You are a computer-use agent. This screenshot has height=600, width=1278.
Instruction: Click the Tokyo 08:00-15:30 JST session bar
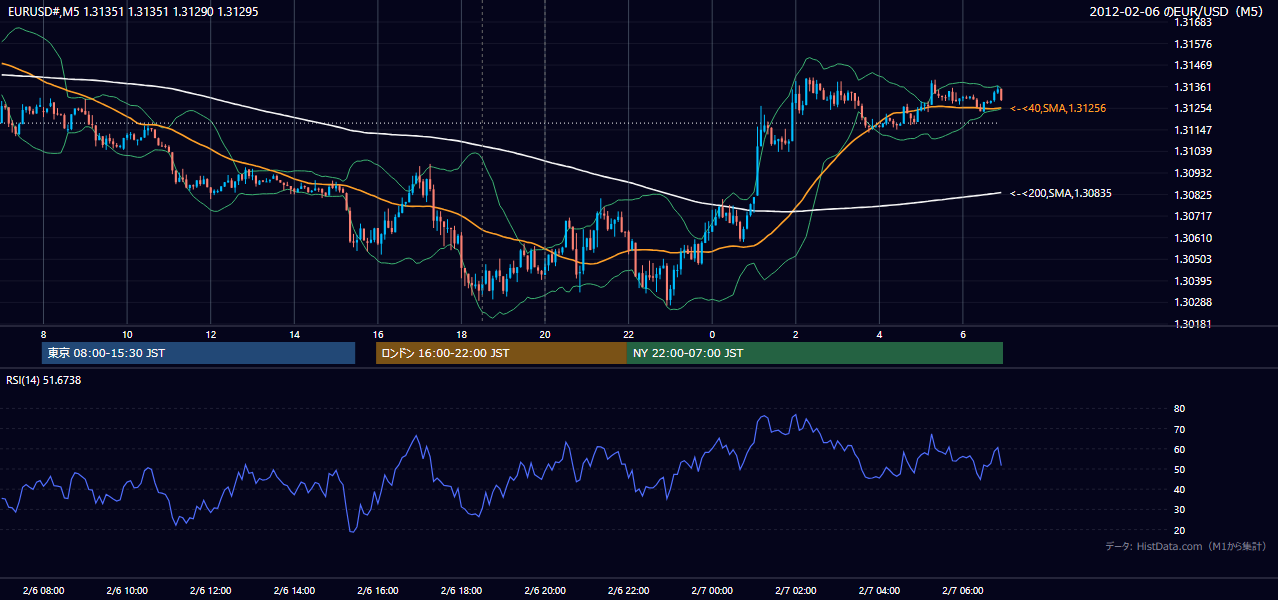[199, 353]
